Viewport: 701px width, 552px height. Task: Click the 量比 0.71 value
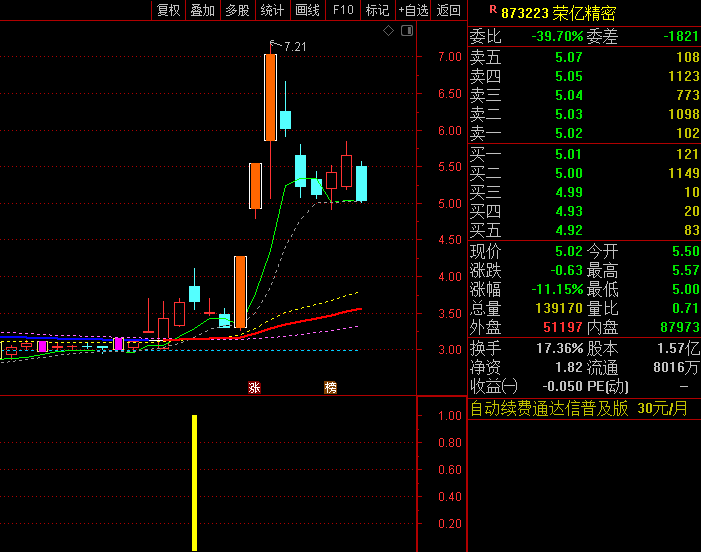(686, 308)
